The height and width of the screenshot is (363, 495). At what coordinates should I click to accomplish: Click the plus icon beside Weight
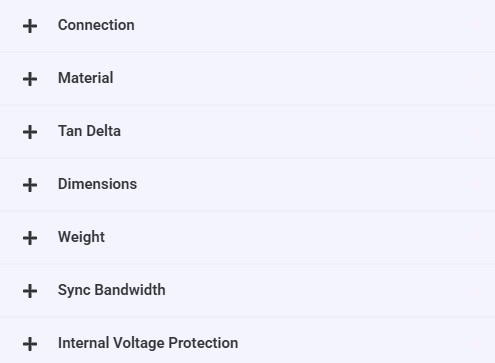pos(30,238)
